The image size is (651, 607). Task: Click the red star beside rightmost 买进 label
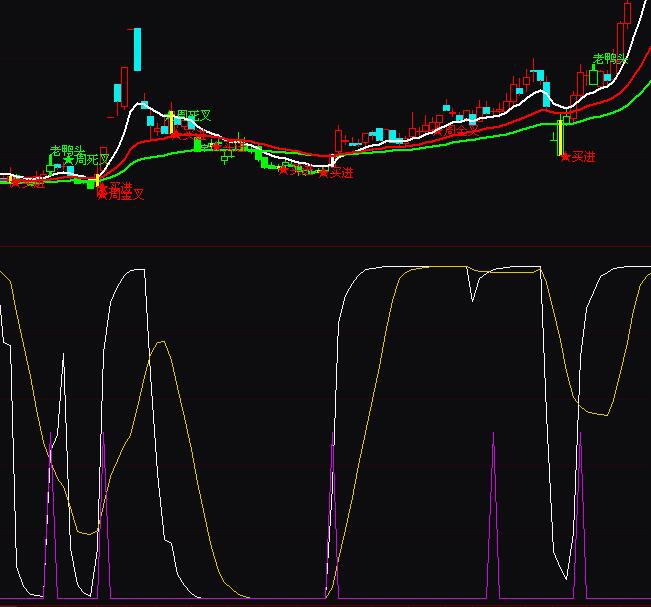565,157
